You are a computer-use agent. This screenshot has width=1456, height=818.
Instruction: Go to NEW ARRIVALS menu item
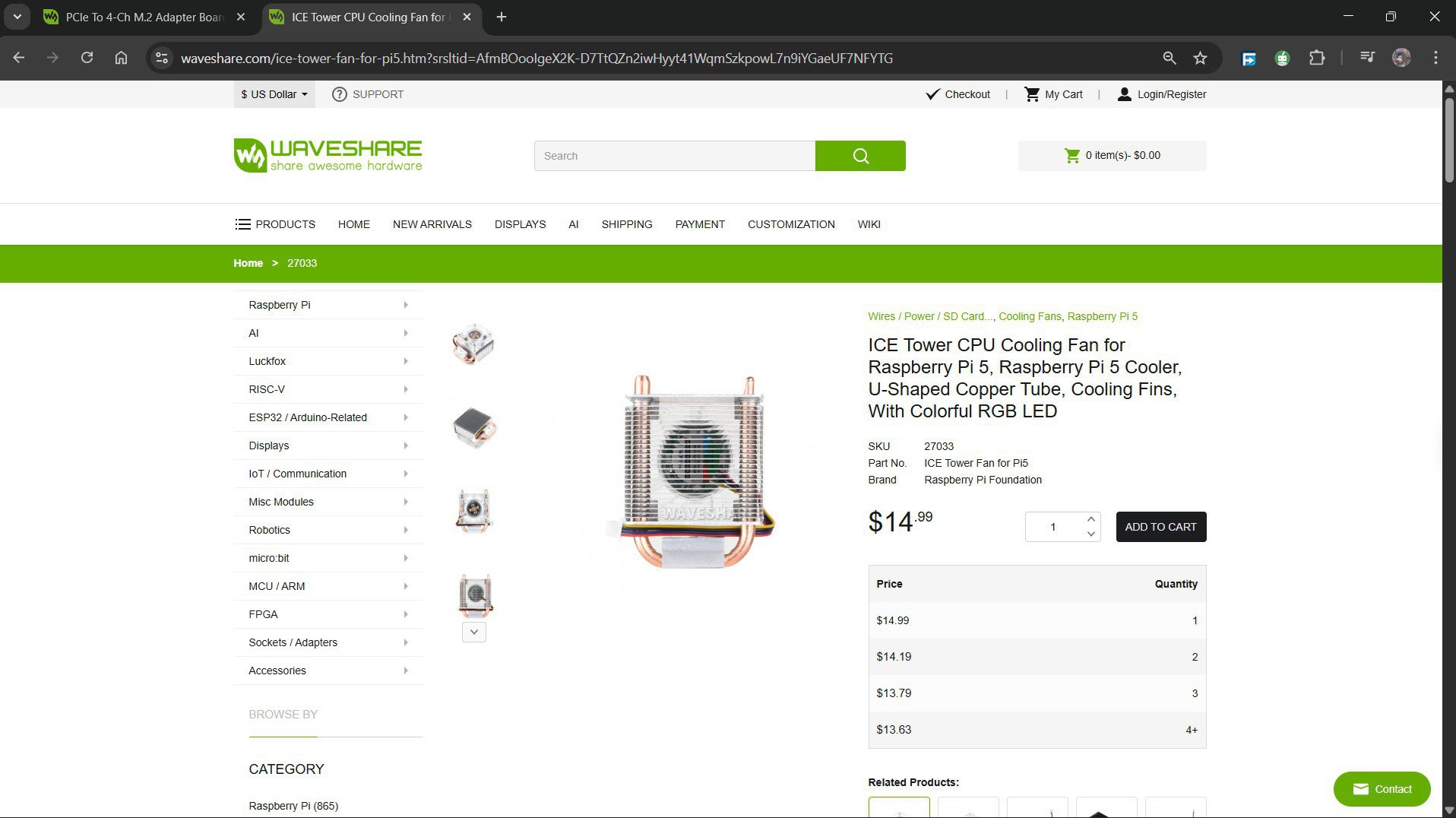coord(432,224)
